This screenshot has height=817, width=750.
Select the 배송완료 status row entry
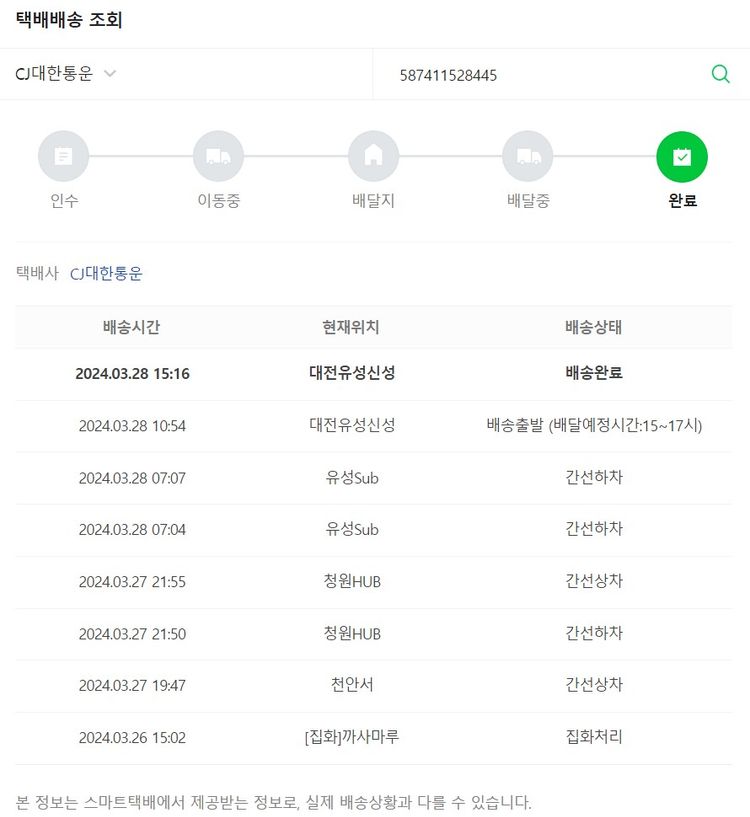(x=593, y=373)
